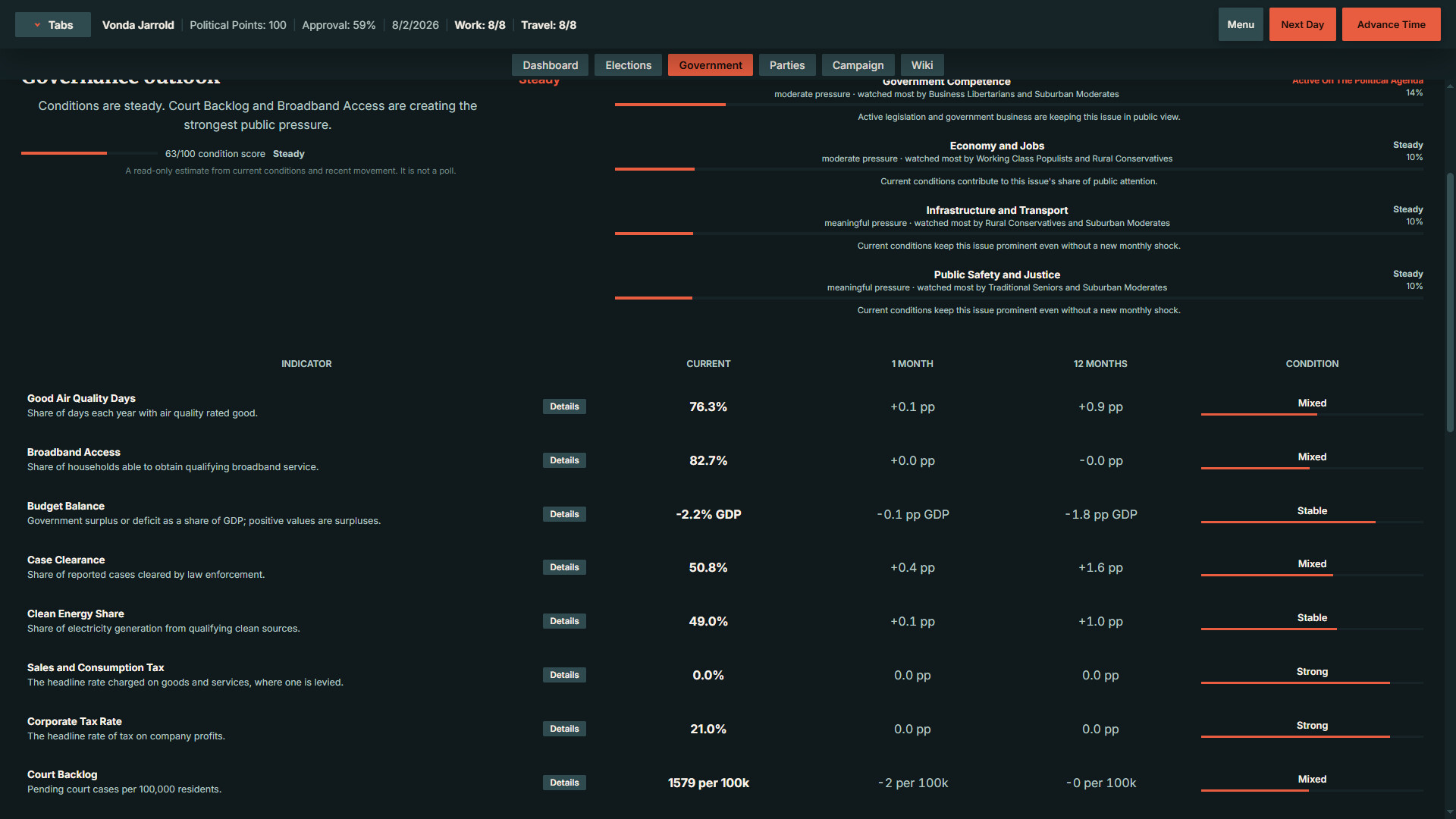
Task: Show Details for Broadband Access
Action: coord(564,460)
